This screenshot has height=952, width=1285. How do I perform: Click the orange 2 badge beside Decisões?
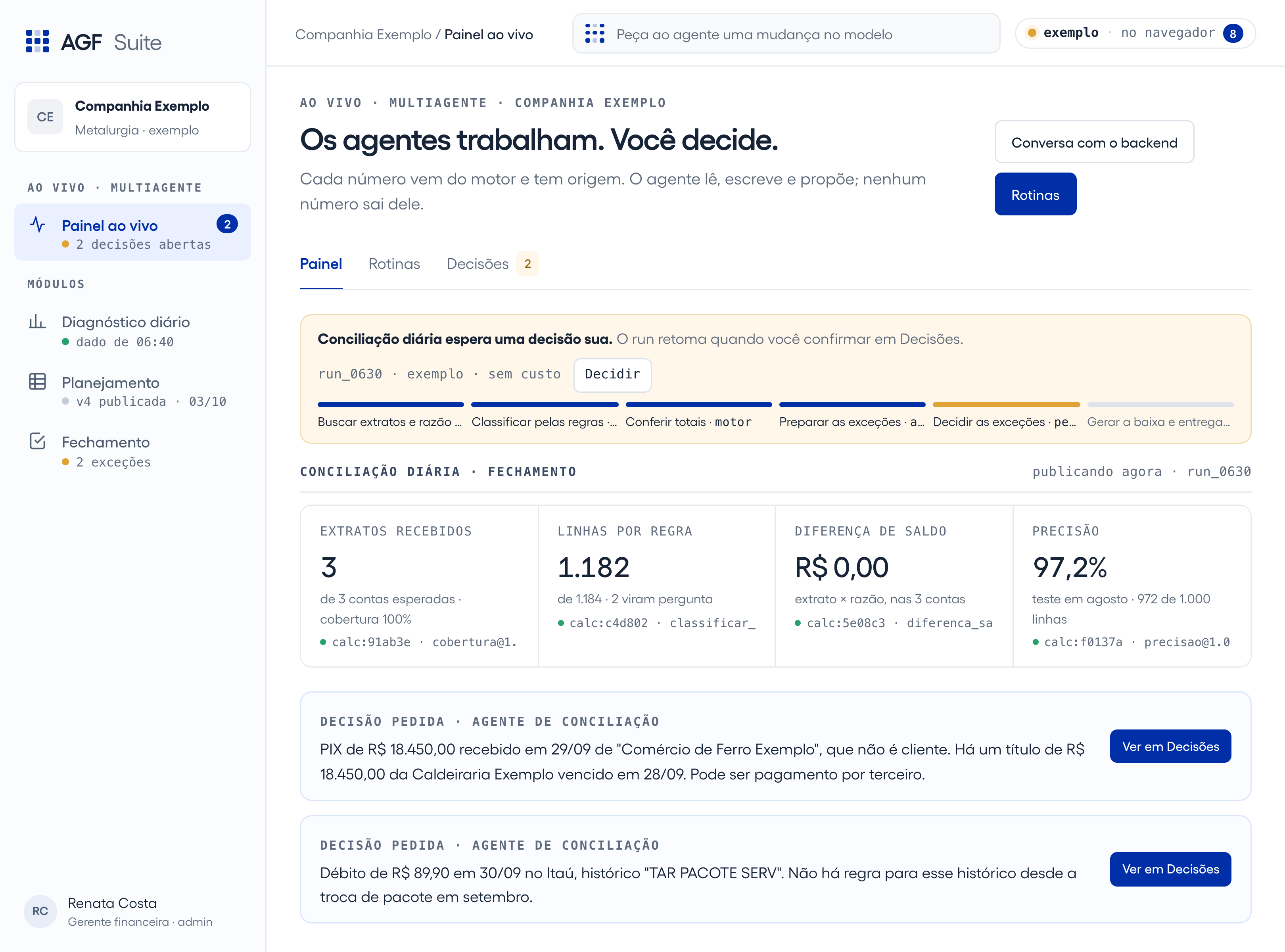[x=527, y=264]
